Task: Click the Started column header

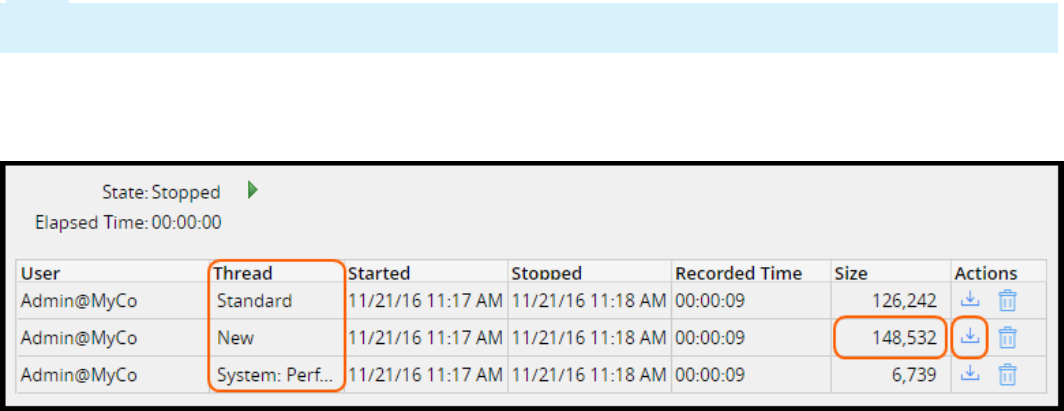Action: click(x=378, y=273)
